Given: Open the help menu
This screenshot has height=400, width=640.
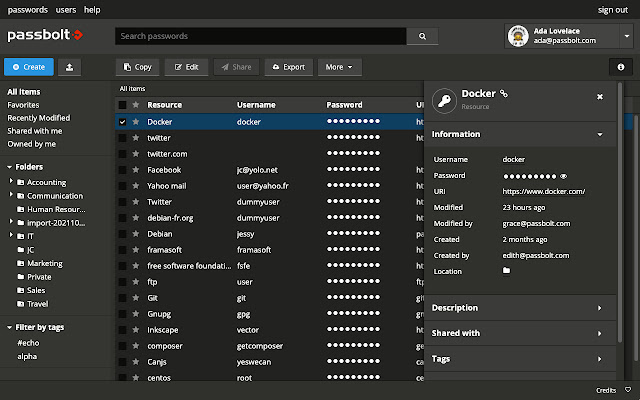Looking at the screenshot, I should [92, 9].
